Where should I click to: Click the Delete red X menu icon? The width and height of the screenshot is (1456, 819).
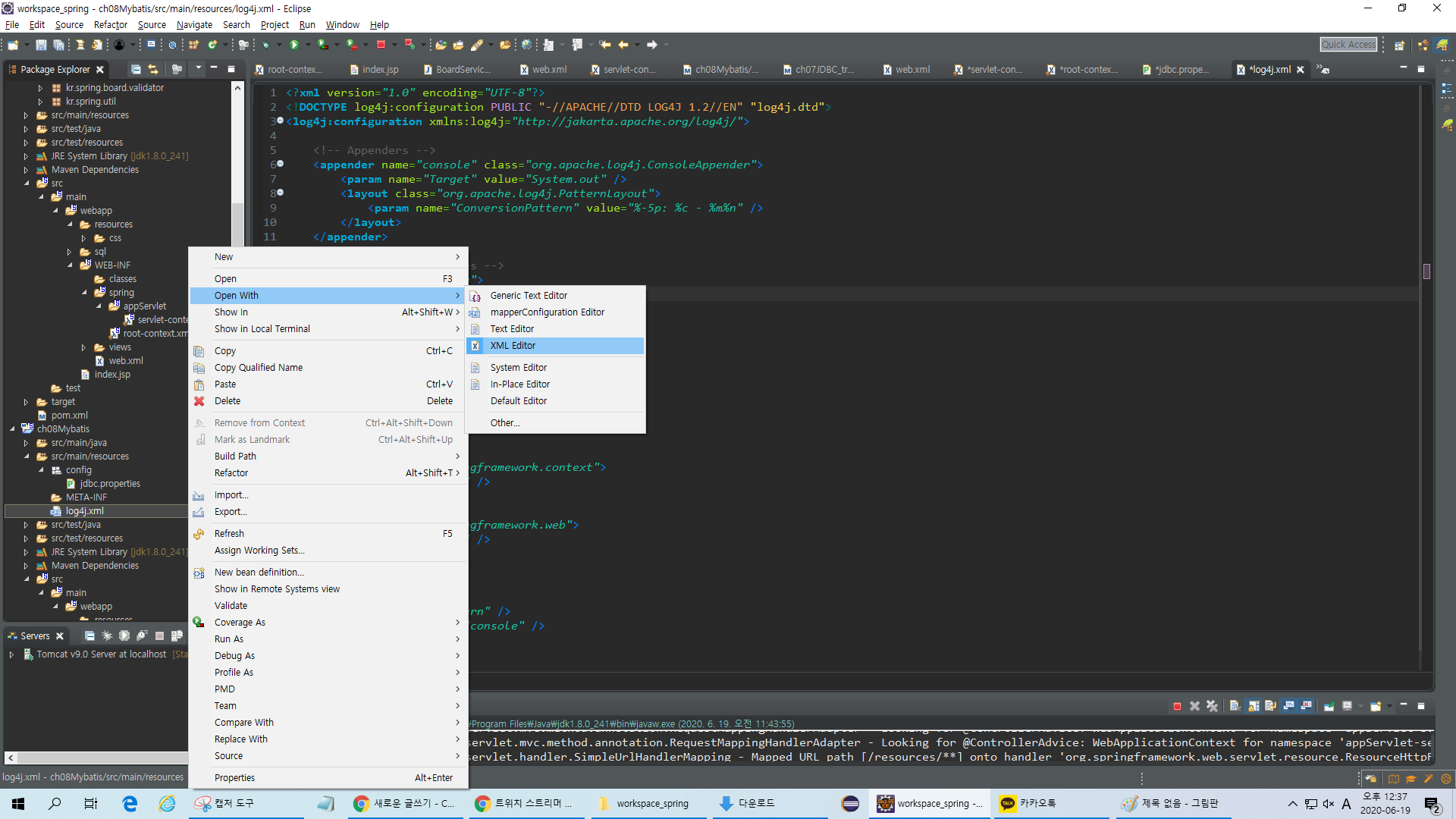199,401
